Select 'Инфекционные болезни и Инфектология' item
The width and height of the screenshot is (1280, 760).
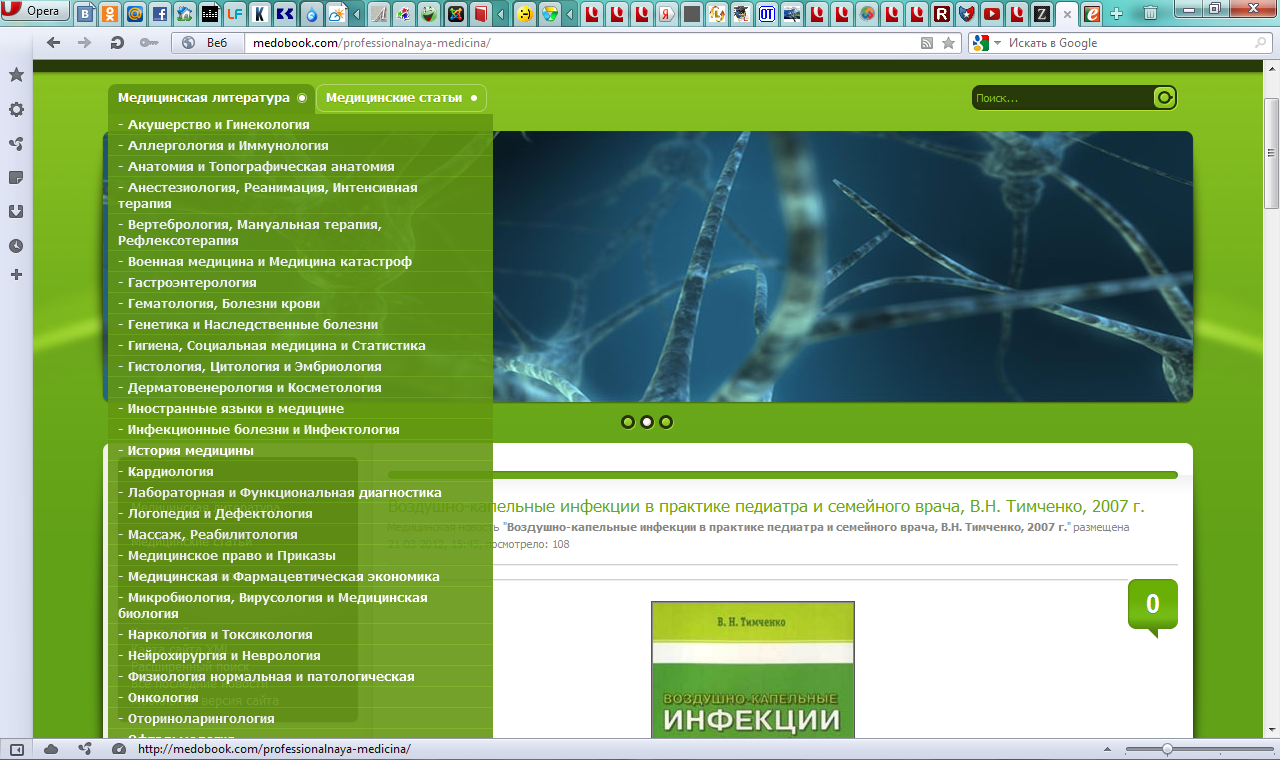300,430
